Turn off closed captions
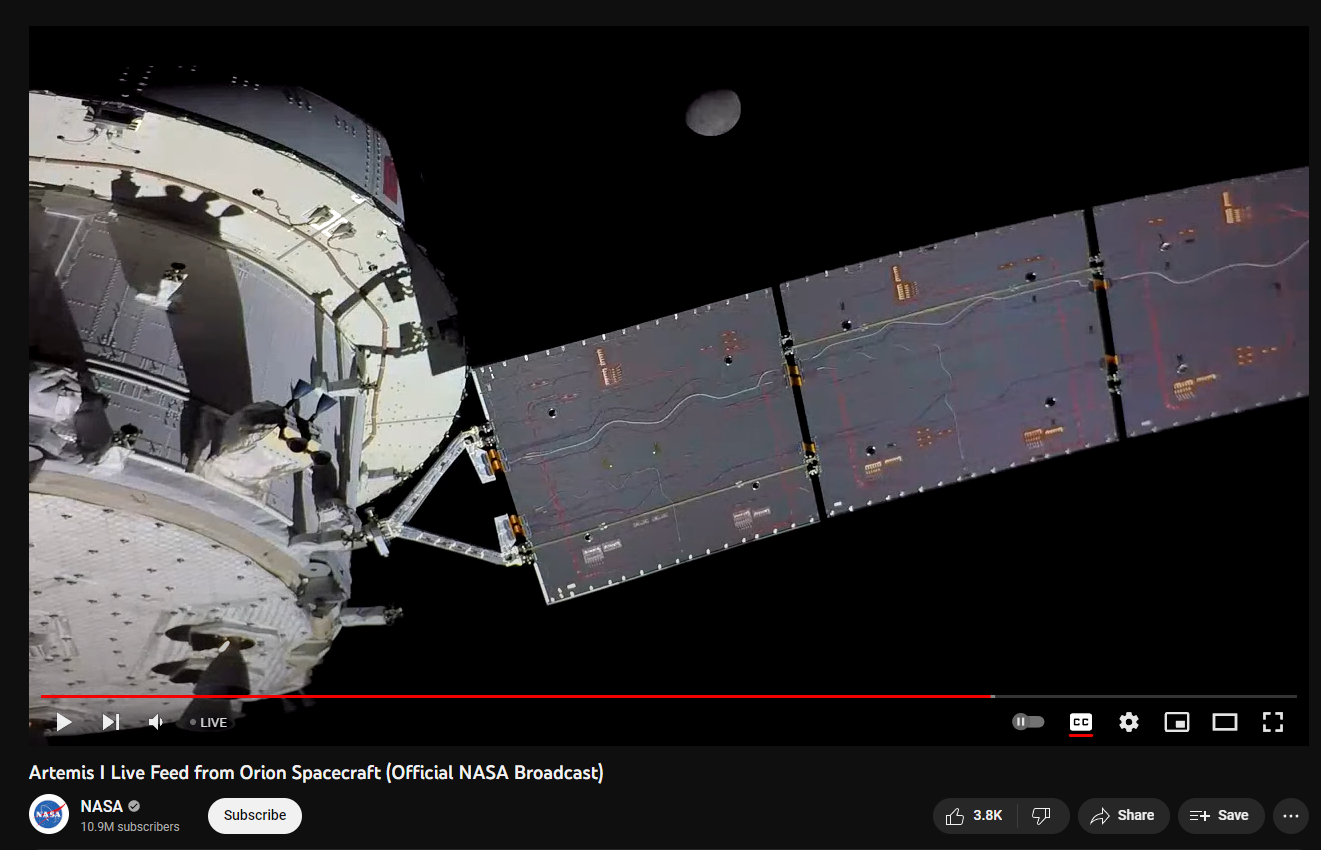The width and height of the screenshot is (1321, 850). [1081, 722]
